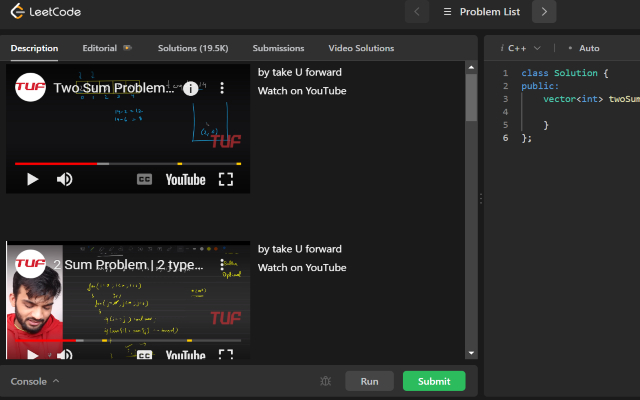Click the panel divider handle dots
Screen dimensions: 640x400
tap(481, 199)
